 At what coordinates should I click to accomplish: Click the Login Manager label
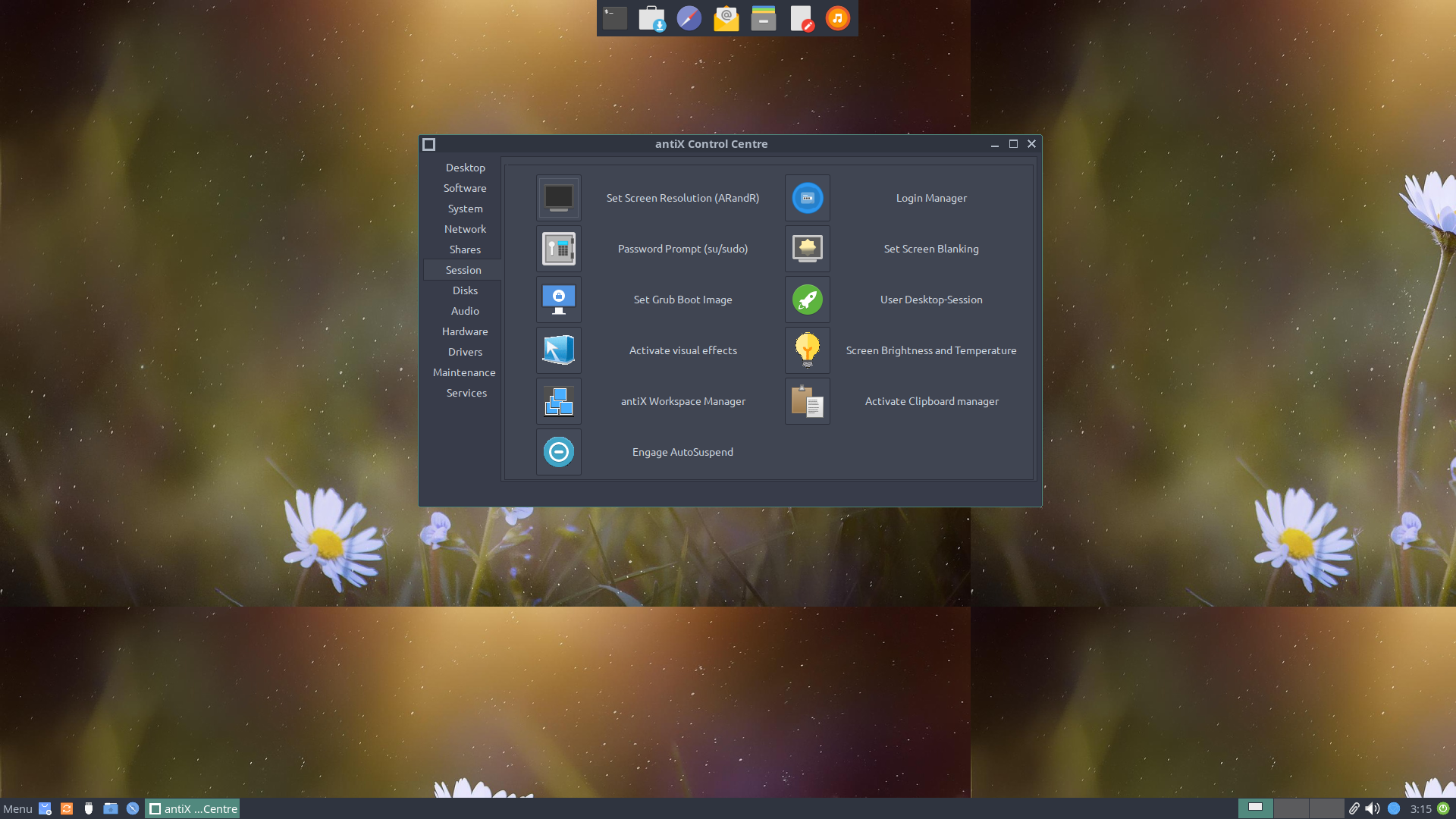coord(931,198)
